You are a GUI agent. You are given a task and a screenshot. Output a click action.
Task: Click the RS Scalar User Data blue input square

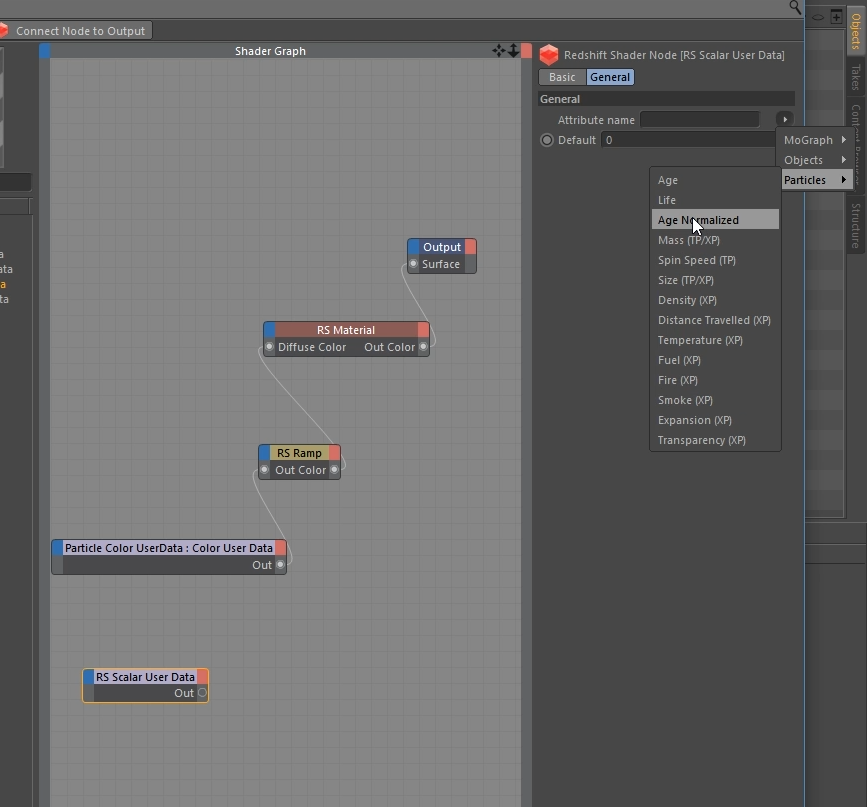click(88, 676)
